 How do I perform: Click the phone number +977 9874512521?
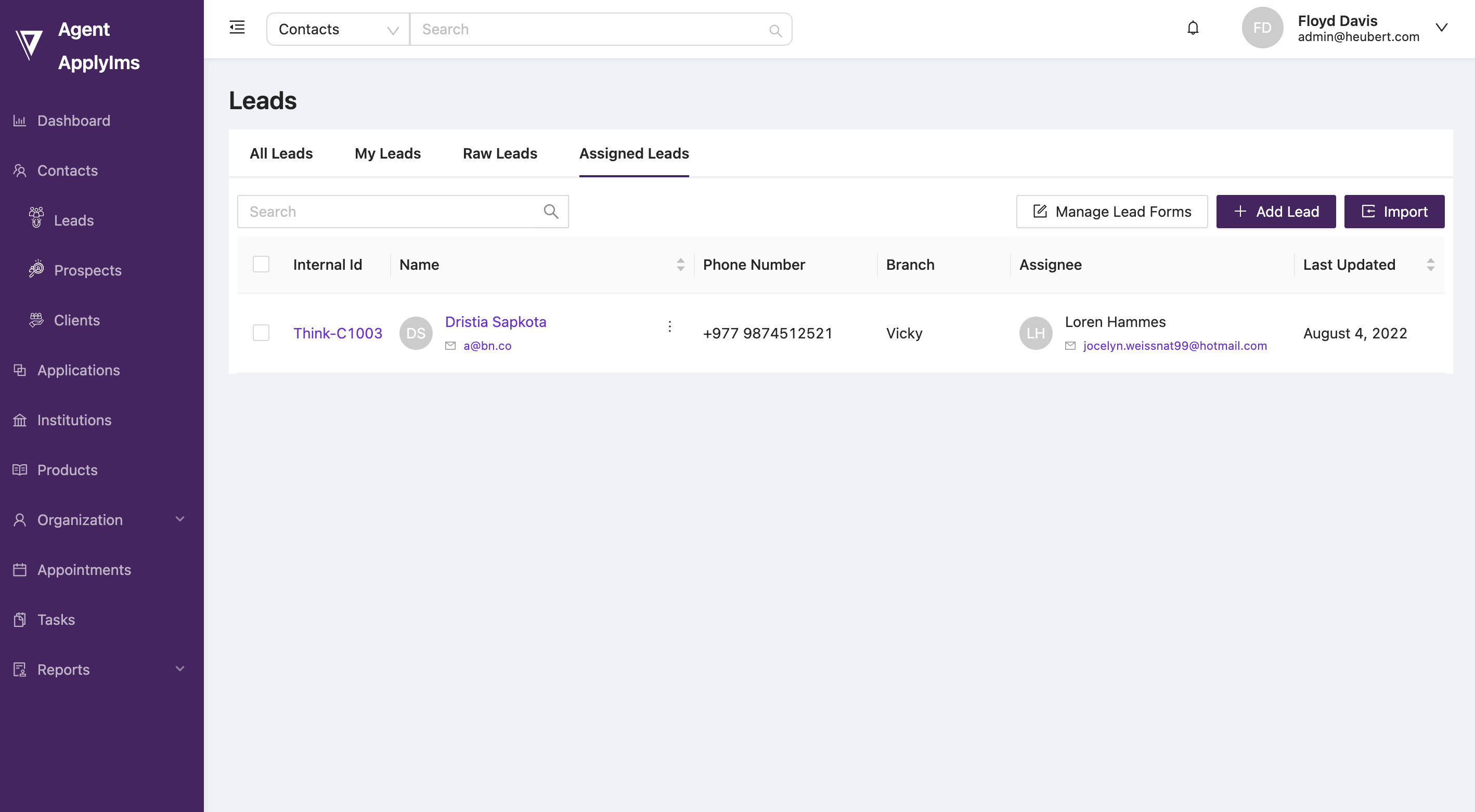pyautogui.click(x=767, y=333)
